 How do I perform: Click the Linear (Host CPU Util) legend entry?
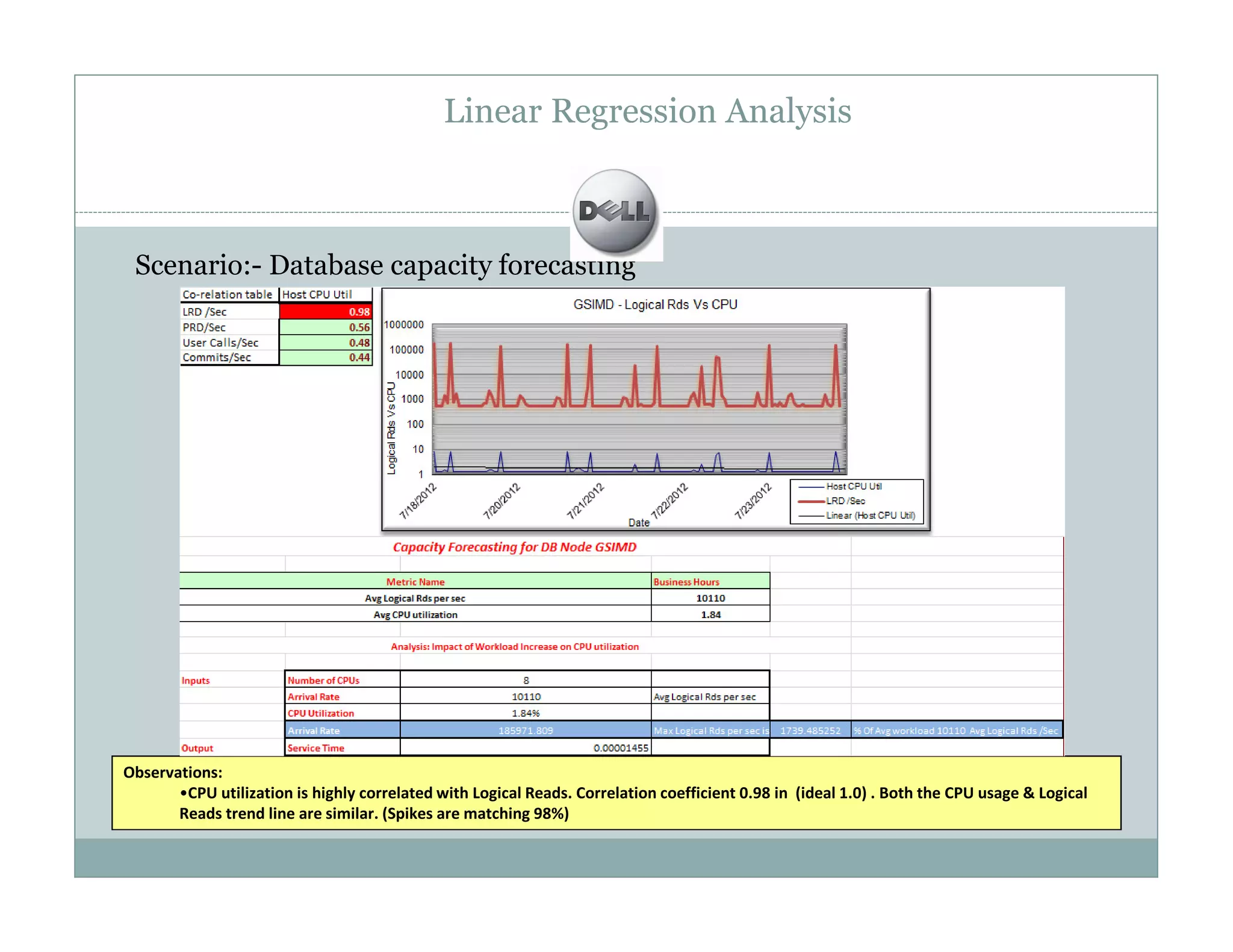point(869,516)
